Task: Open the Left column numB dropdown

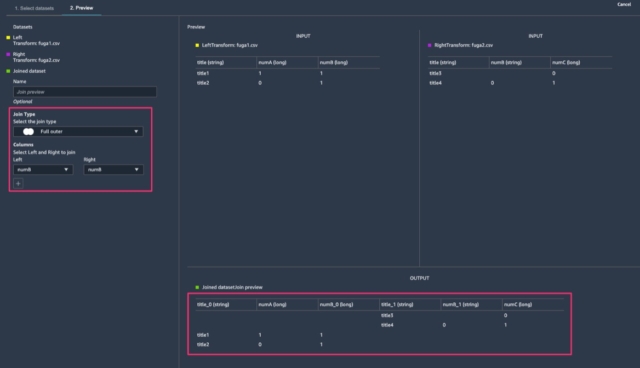Action: pos(43,169)
